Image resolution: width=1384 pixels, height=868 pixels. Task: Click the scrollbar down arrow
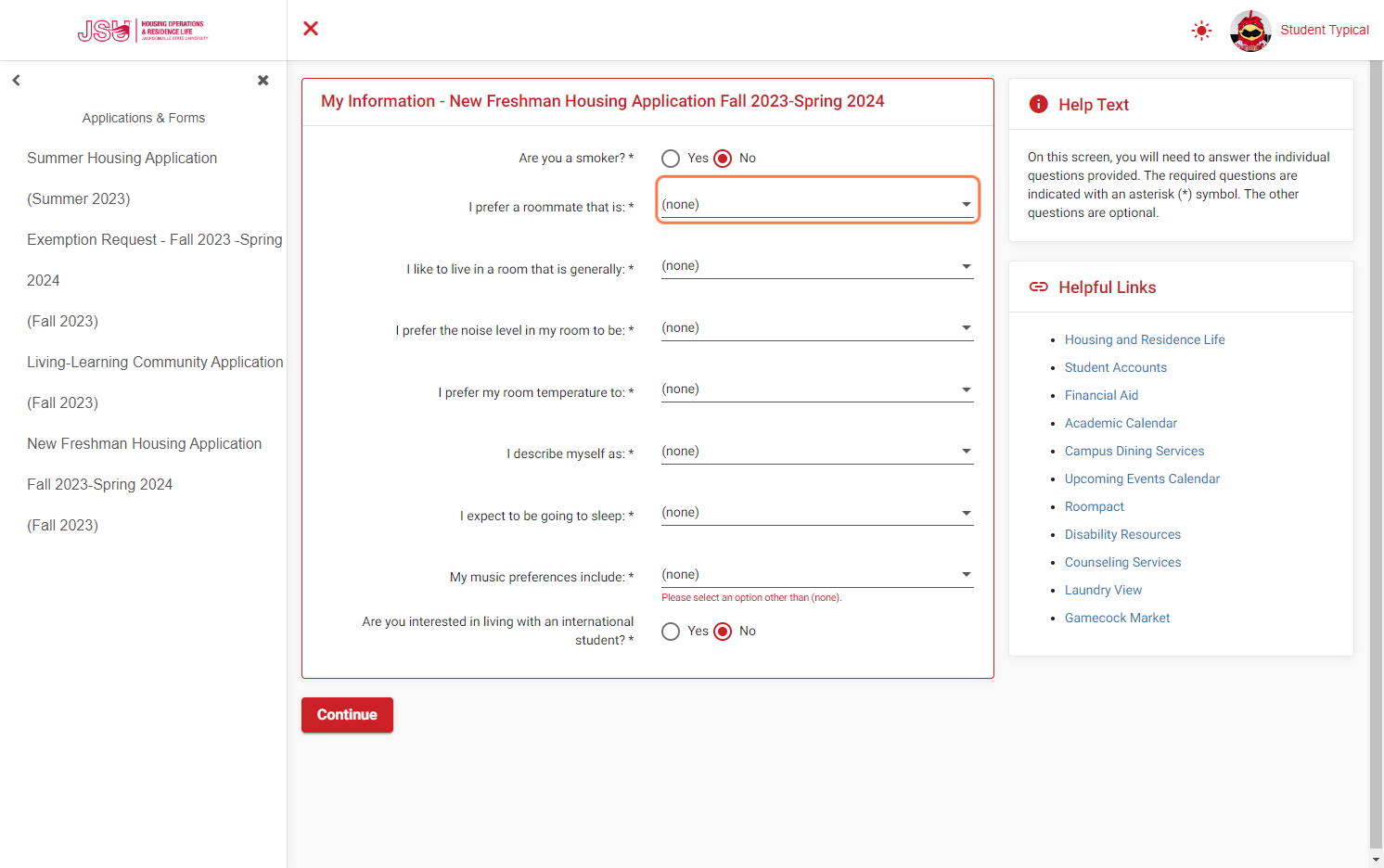point(1377,860)
